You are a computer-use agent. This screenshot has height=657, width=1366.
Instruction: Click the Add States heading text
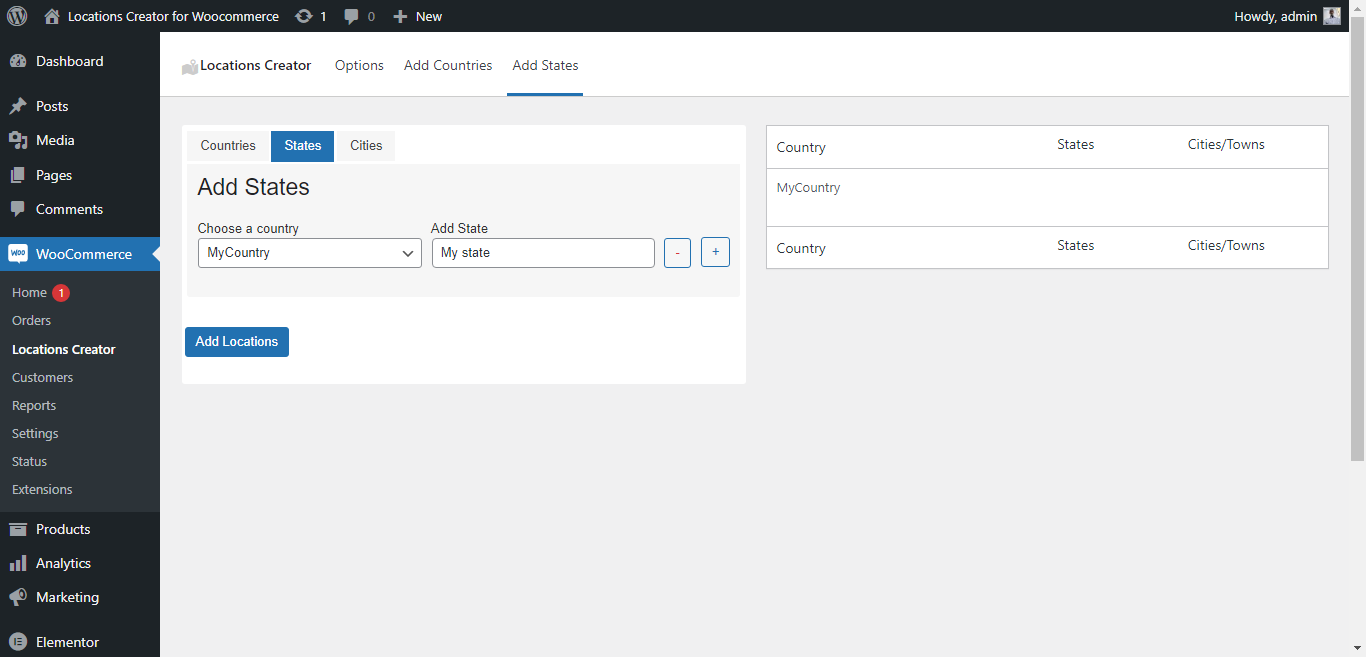pyautogui.click(x=253, y=187)
